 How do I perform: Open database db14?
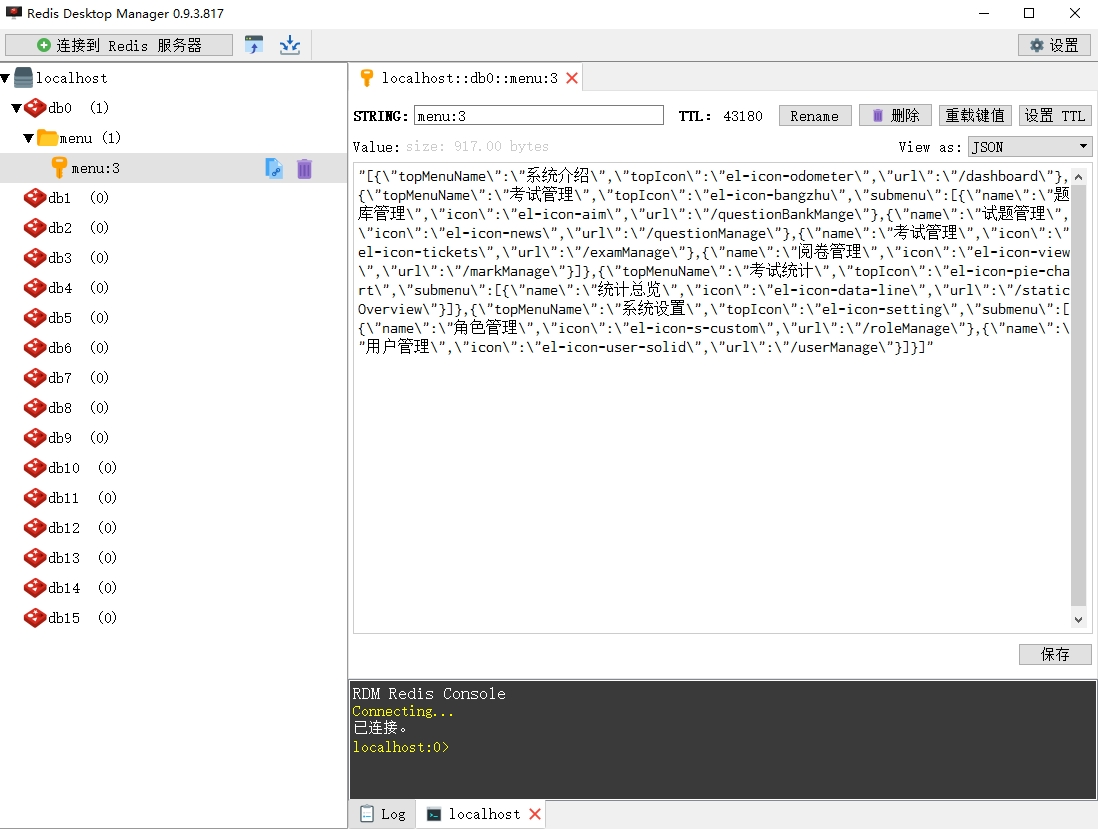[x=64, y=588]
